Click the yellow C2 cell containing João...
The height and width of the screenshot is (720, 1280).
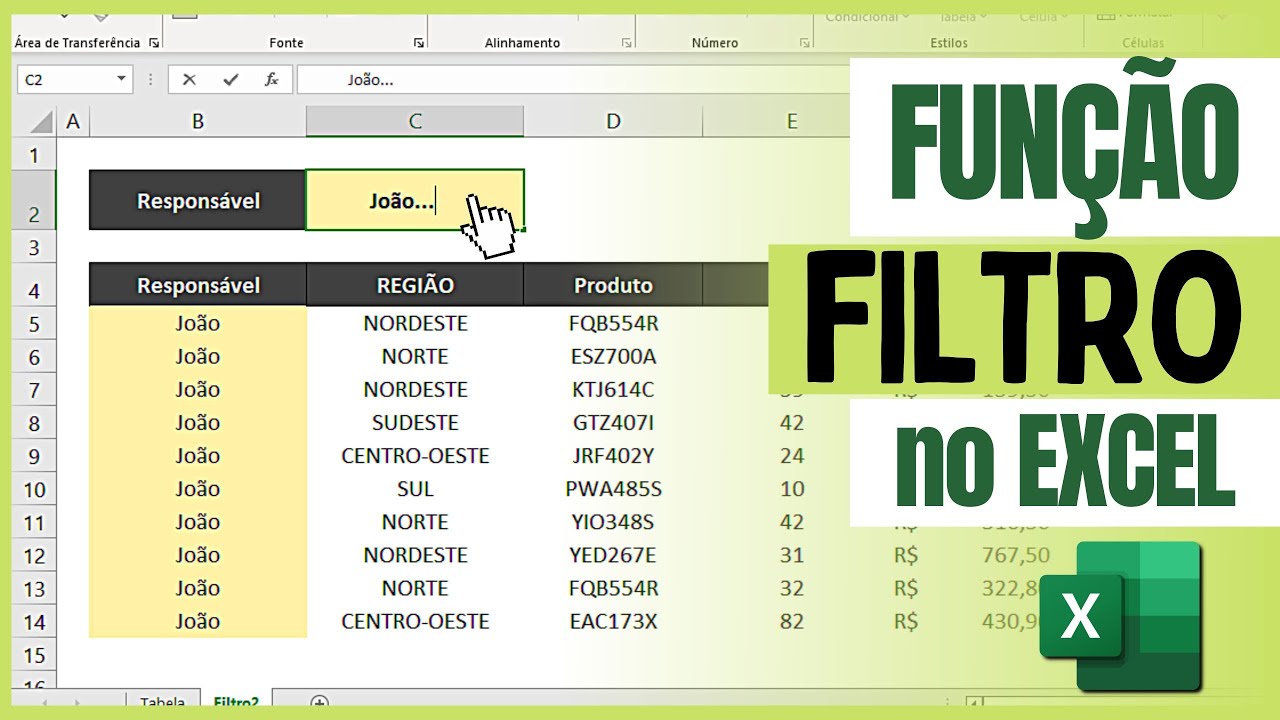pyautogui.click(x=415, y=200)
